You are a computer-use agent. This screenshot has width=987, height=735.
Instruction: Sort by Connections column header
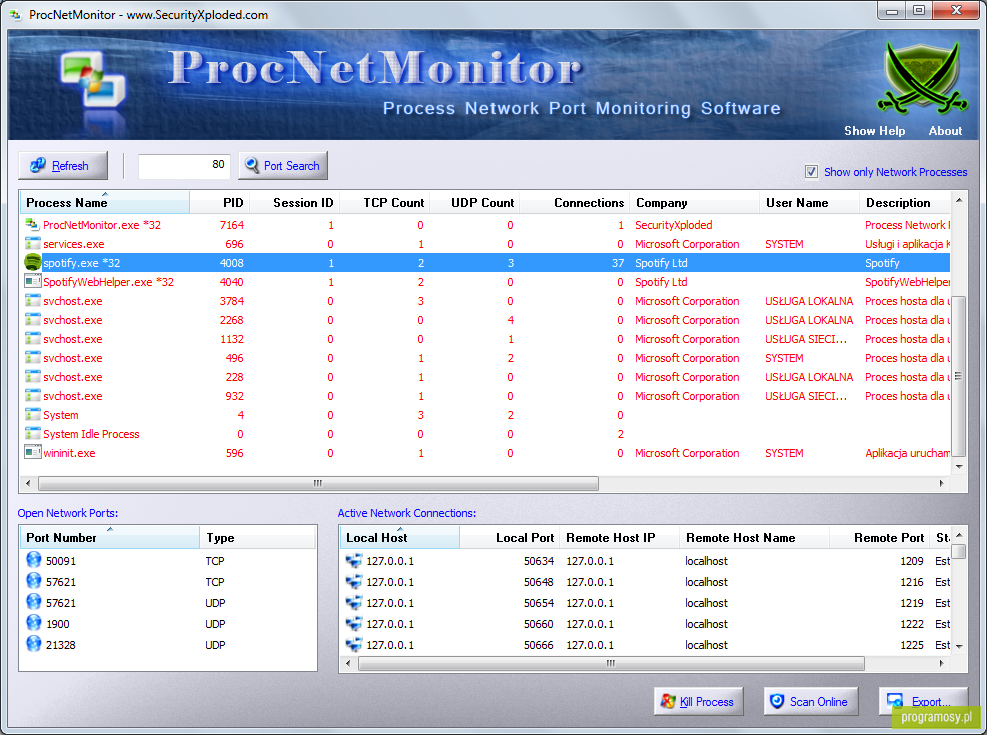(x=575, y=203)
